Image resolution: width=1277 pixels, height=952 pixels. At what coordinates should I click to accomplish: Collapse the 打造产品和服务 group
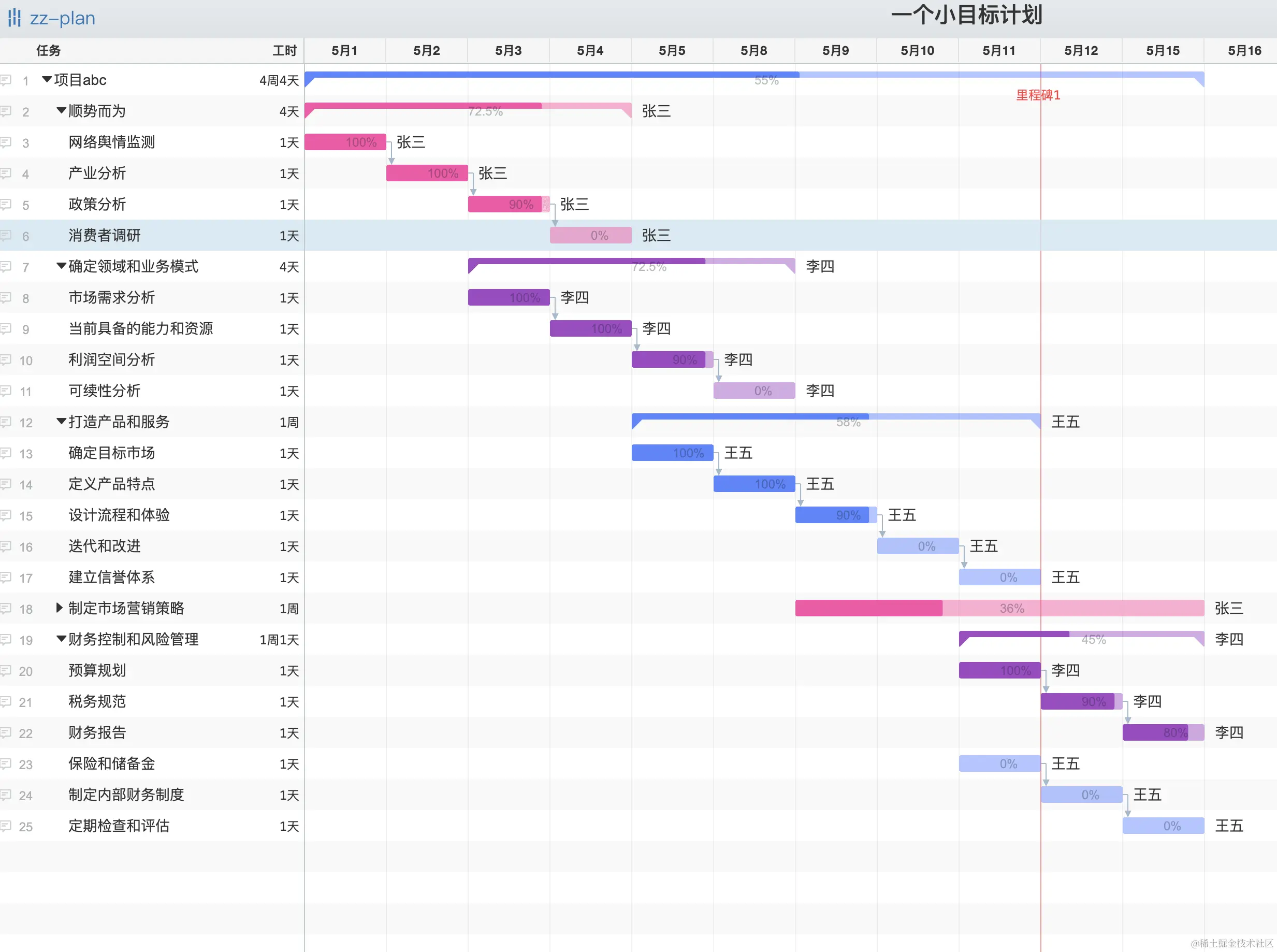click(x=61, y=421)
